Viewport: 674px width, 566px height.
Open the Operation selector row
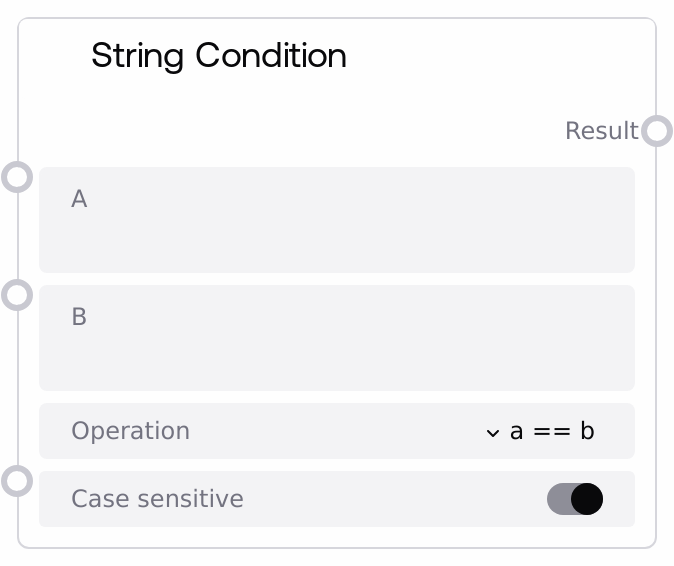(x=336, y=431)
